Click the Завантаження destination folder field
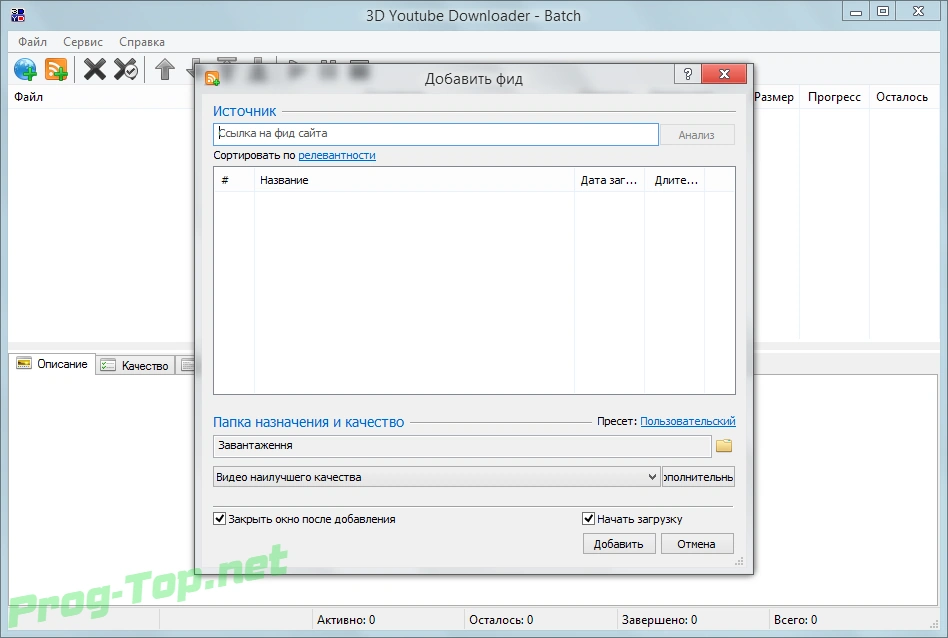The width and height of the screenshot is (948, 638). tap(462, 446)
